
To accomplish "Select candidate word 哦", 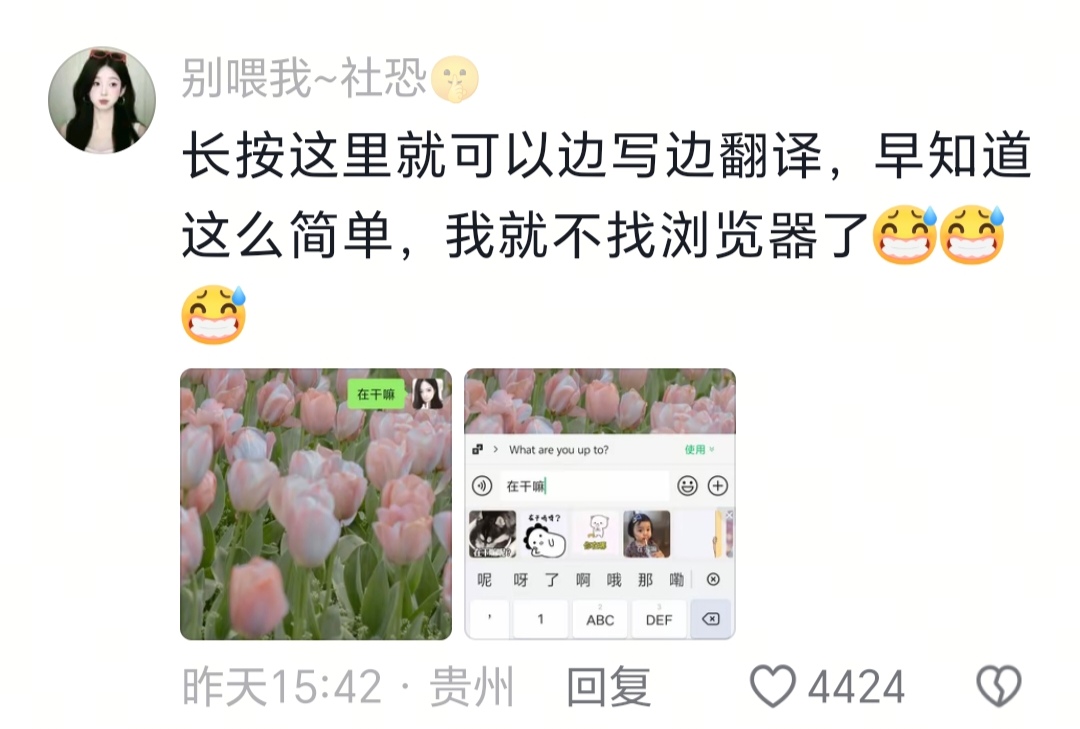I will pyautogui.click(x=614, y=580).
